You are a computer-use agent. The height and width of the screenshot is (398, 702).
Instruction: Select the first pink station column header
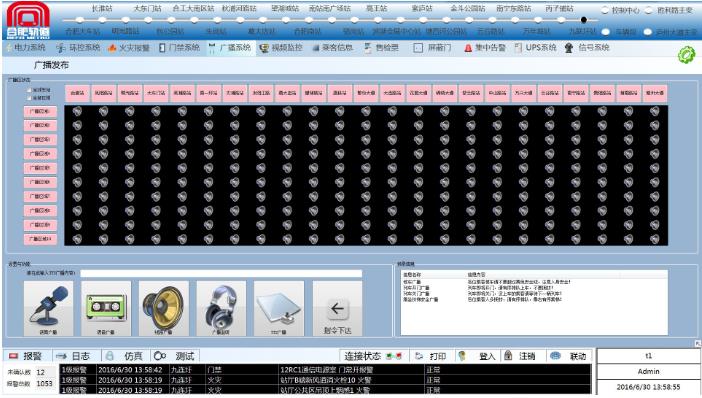[77, 93]
